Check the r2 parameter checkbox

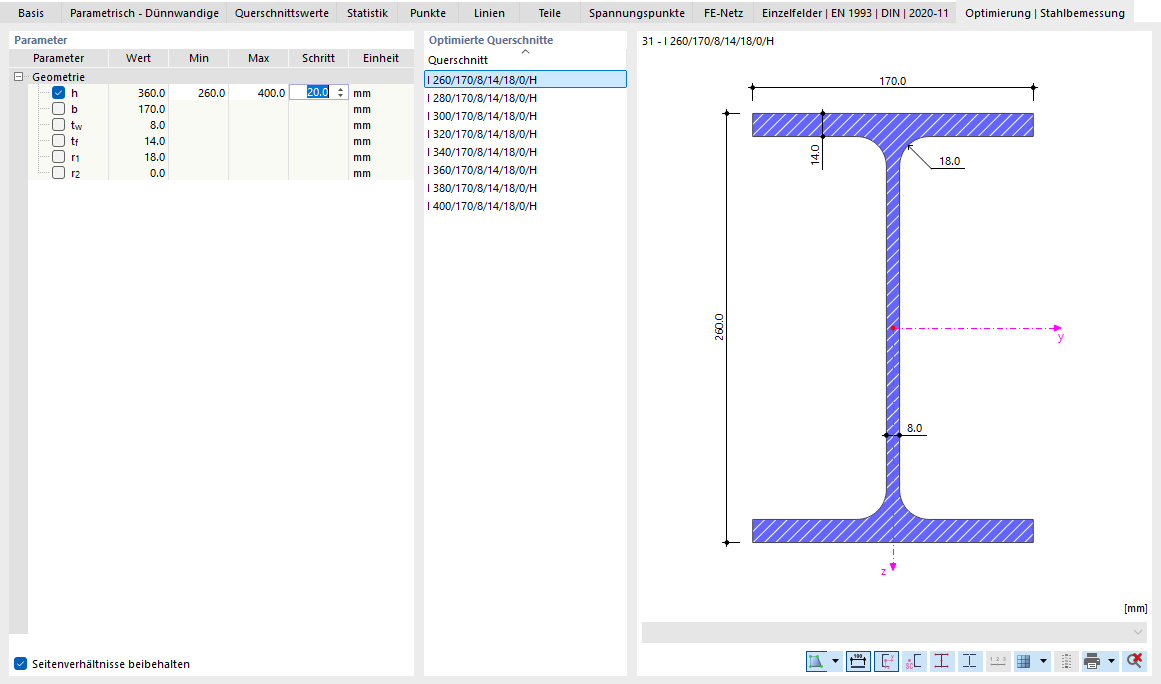58,173
